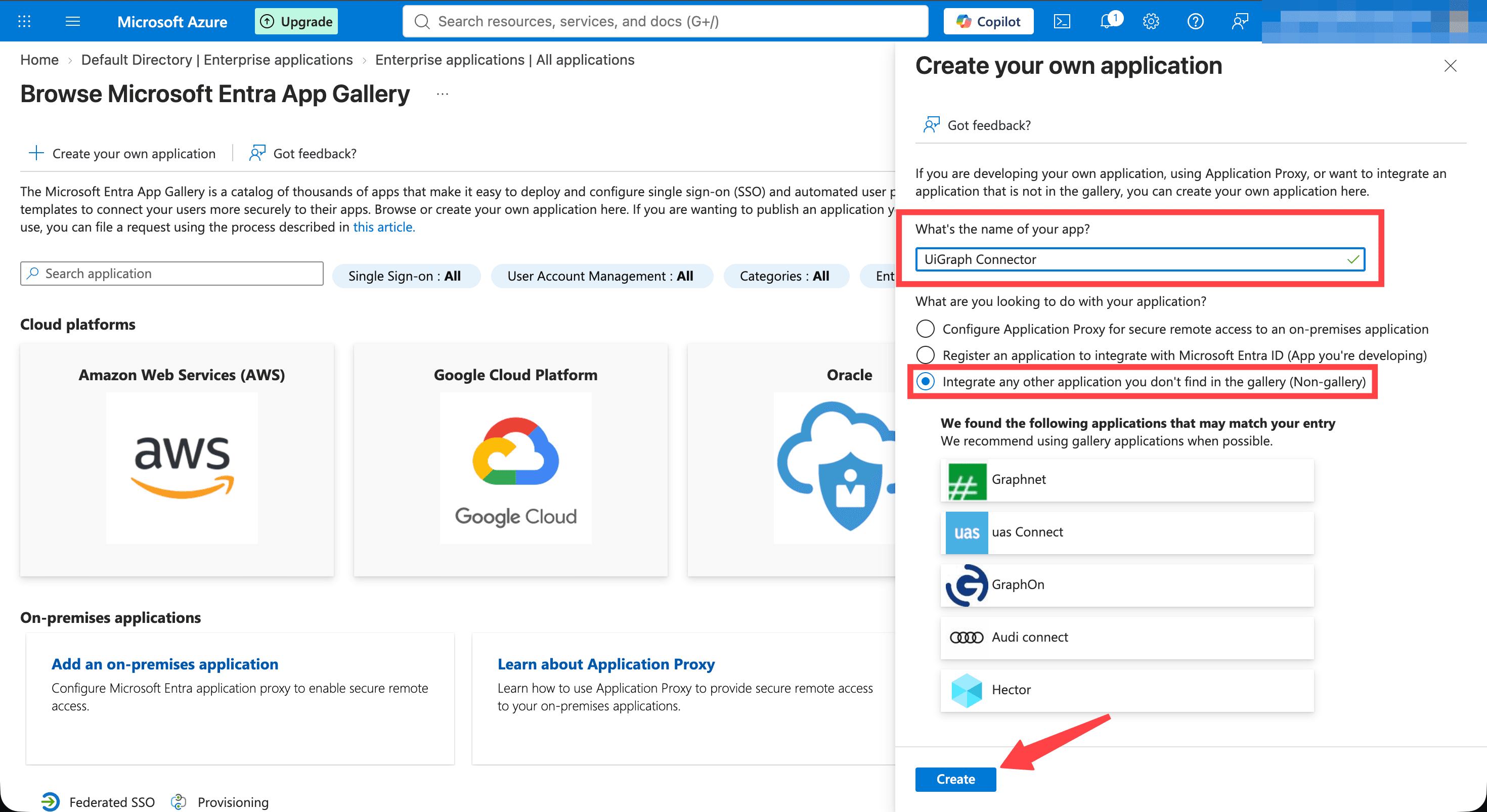Click Got feedback in gallery toolbar
This screenshot has width=1487, height=812.
click(303, 154)
